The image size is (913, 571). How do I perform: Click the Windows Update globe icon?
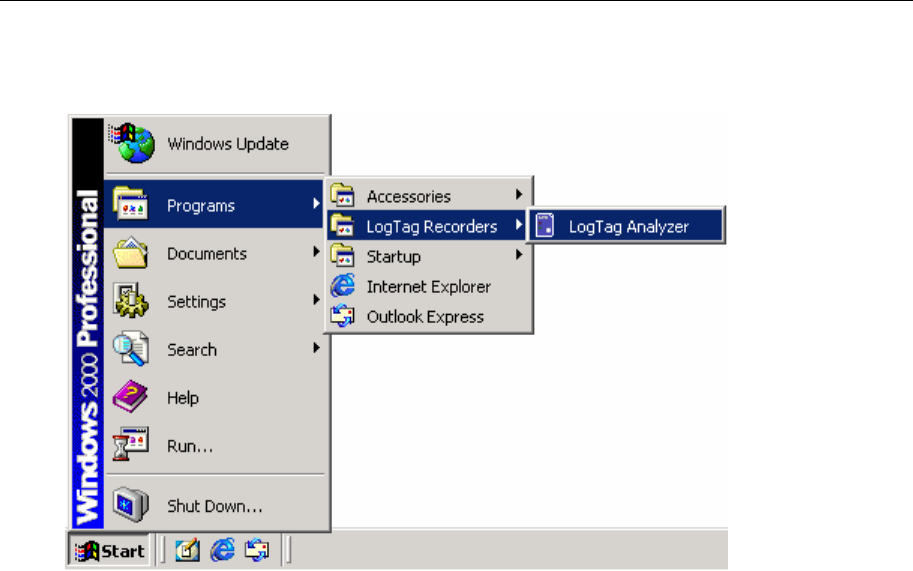[133, 143]
